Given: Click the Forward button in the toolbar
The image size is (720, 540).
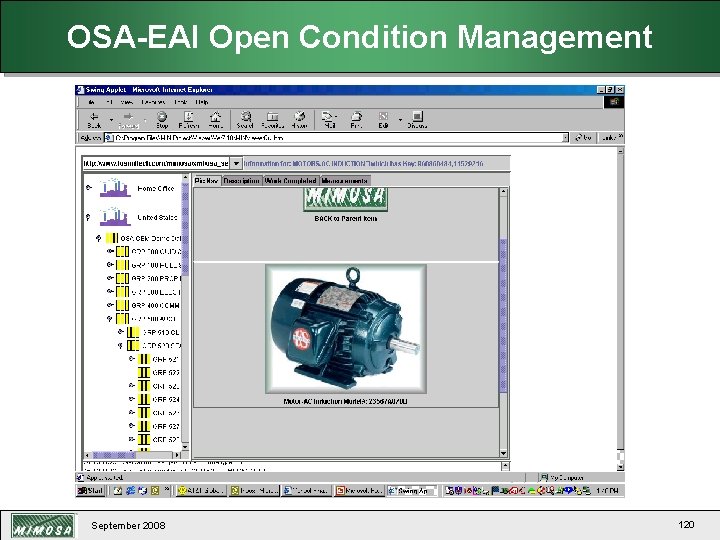Looking at the screenshot, I should click(x=129, y=120).
